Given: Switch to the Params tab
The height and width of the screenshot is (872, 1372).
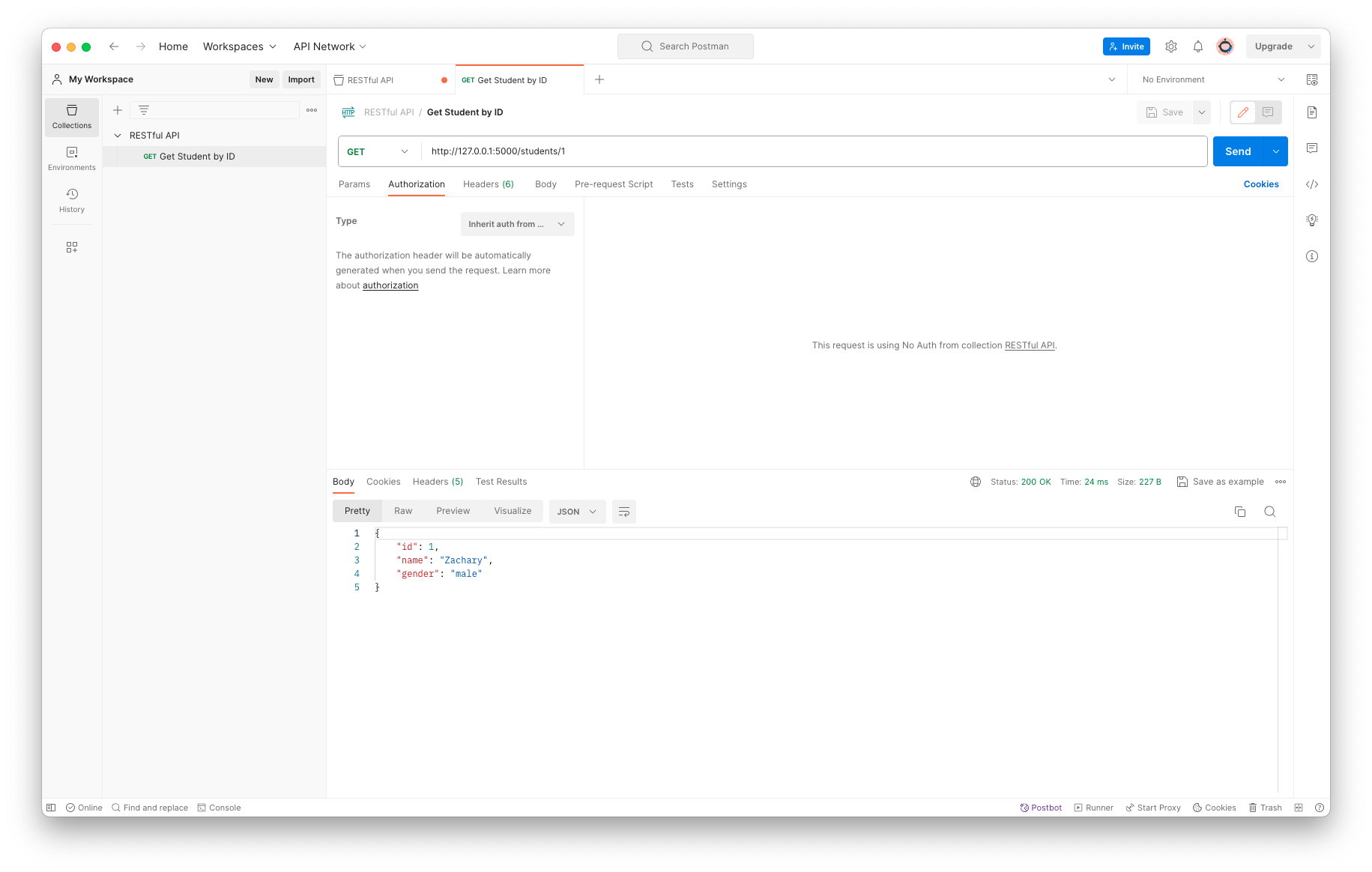Looking at the screenshot, I should (354, 184).
